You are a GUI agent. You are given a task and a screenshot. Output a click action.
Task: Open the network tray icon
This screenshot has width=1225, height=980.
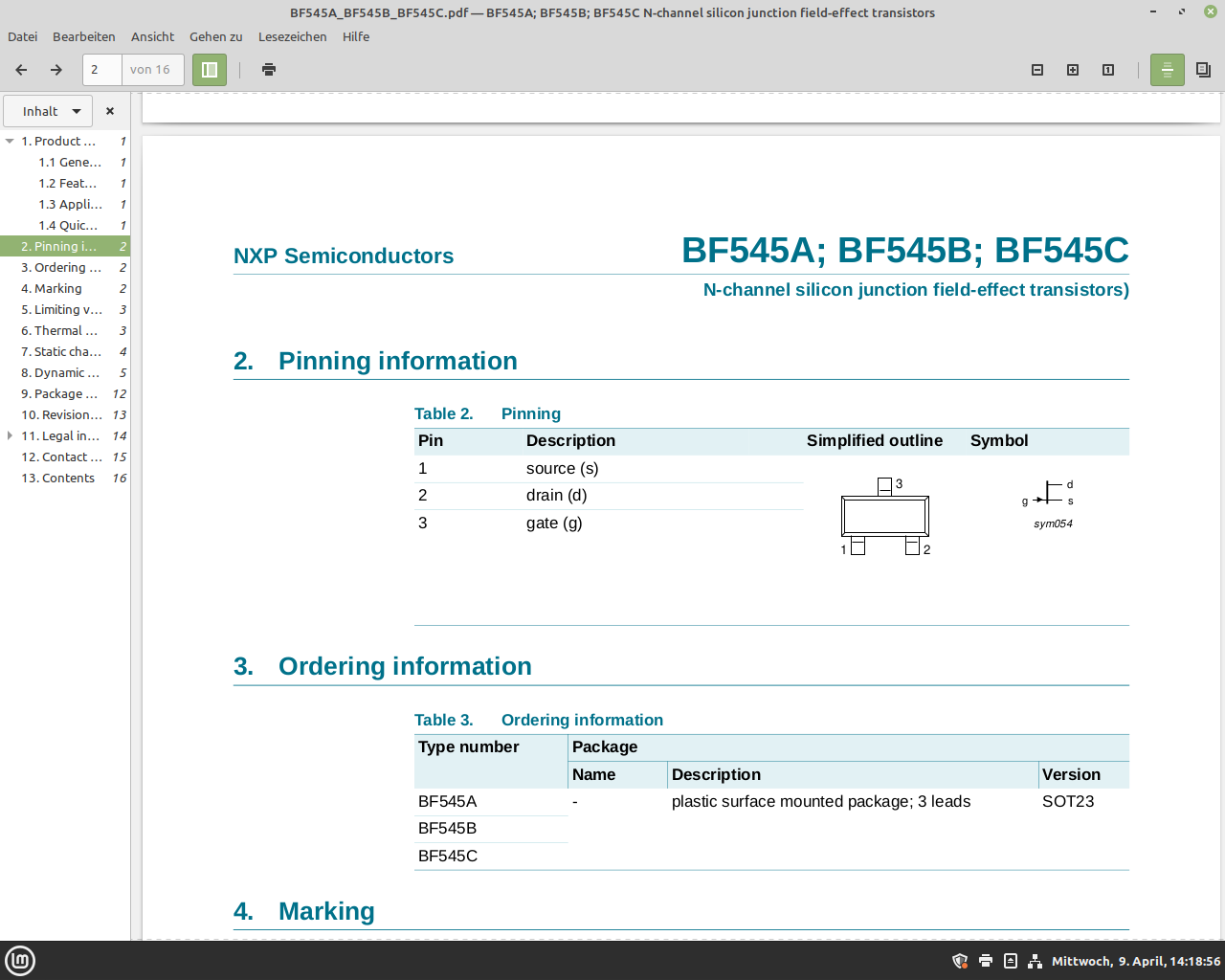coord(1036,962)
